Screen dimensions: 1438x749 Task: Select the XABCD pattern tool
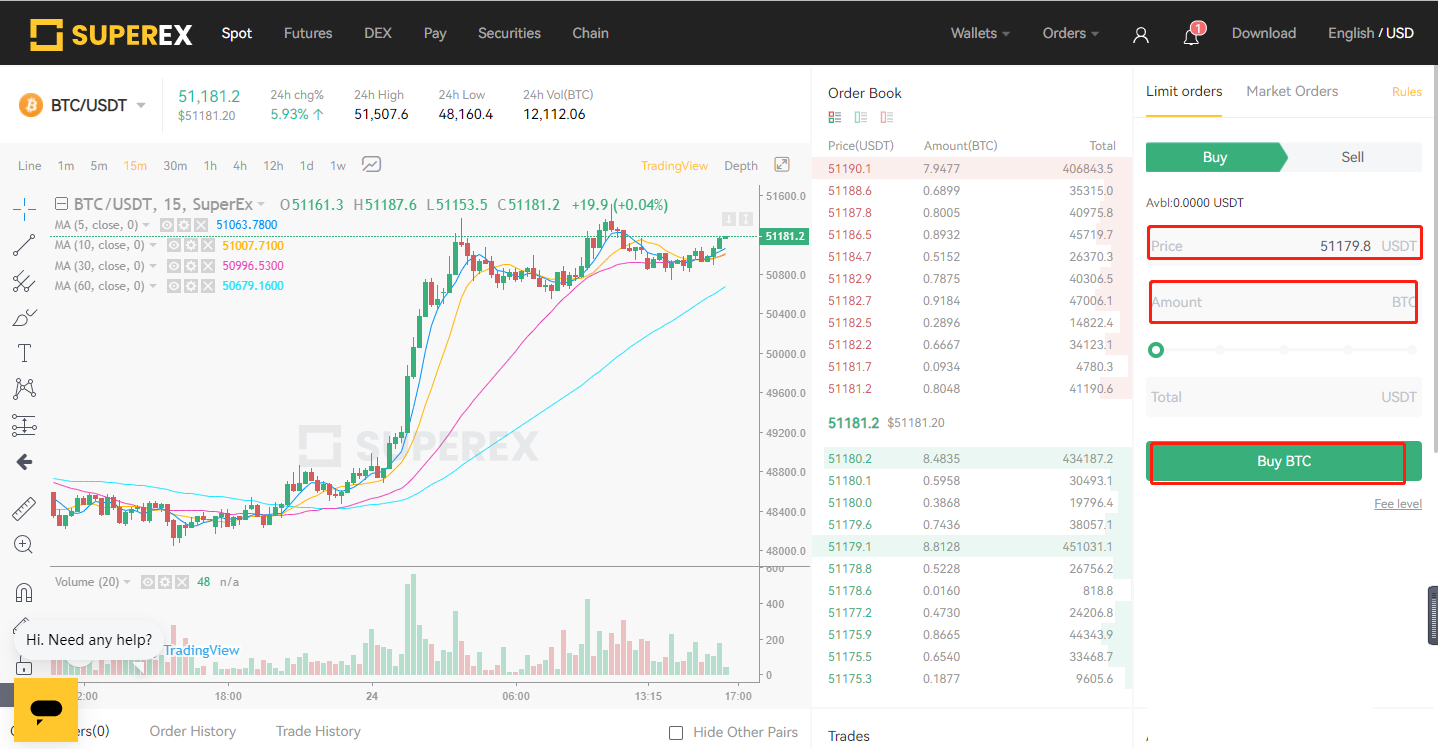pos(24,389)
